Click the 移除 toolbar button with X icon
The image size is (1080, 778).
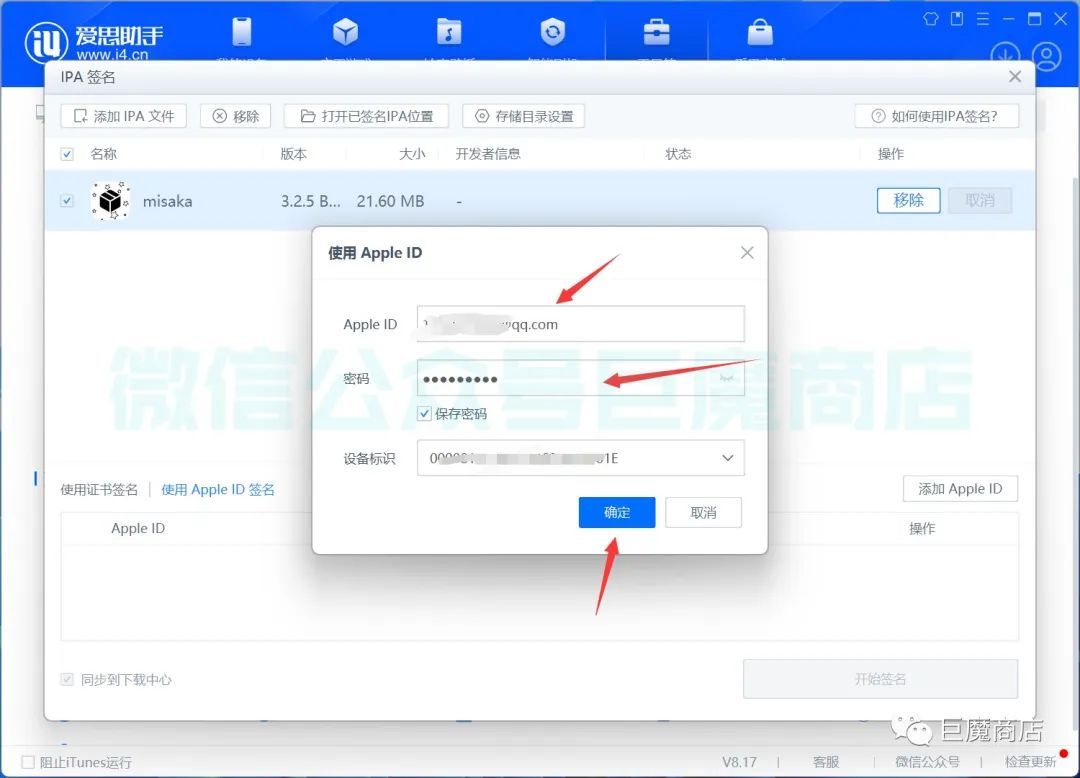tap(236, 116)
